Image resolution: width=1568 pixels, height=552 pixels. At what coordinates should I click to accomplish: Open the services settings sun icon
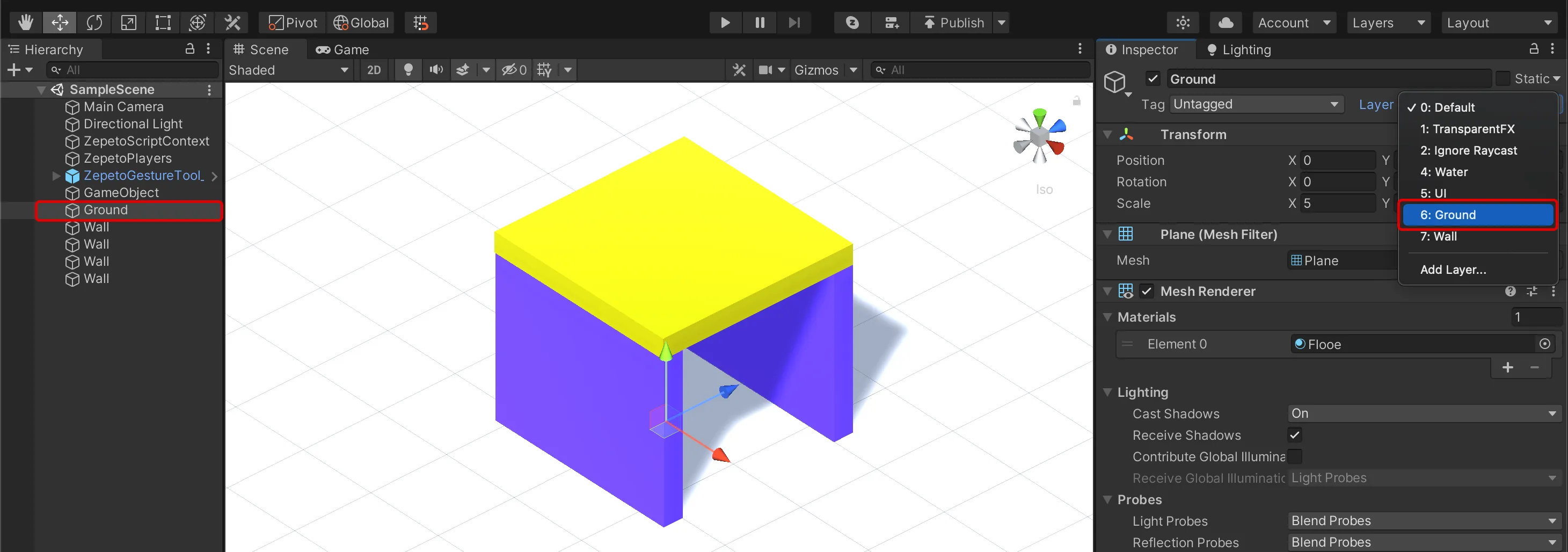(x=1183, y=23)
